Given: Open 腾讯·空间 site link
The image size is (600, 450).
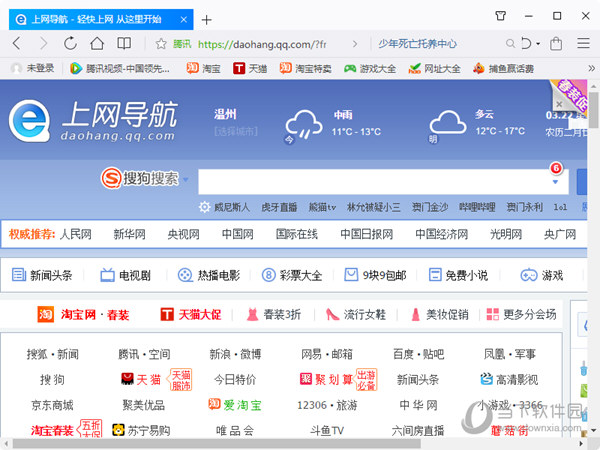Looking at the screenshot, I should click(144, 354).
